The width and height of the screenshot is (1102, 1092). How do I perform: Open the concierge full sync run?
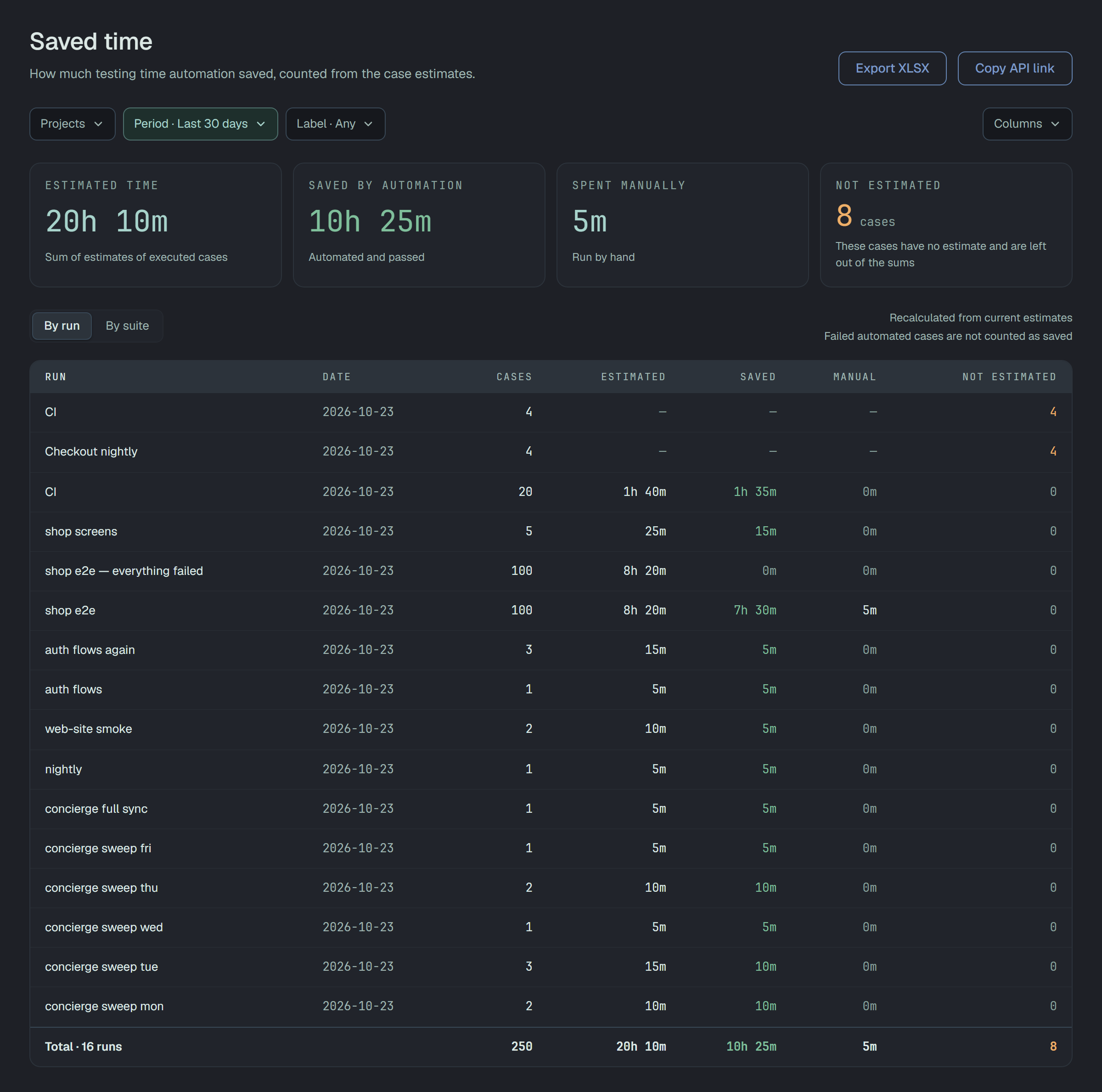coord(551,809)
